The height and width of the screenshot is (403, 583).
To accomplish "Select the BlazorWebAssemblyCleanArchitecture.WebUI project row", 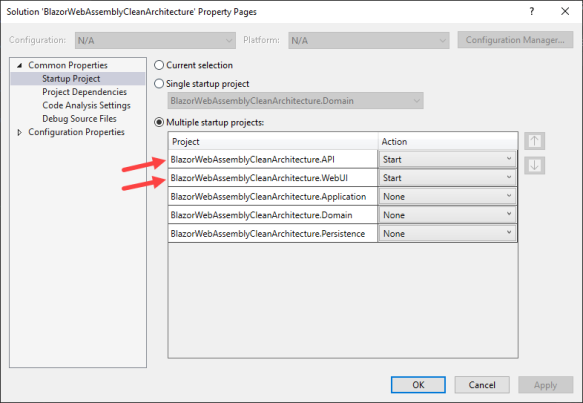I will [x=273, y=178].
